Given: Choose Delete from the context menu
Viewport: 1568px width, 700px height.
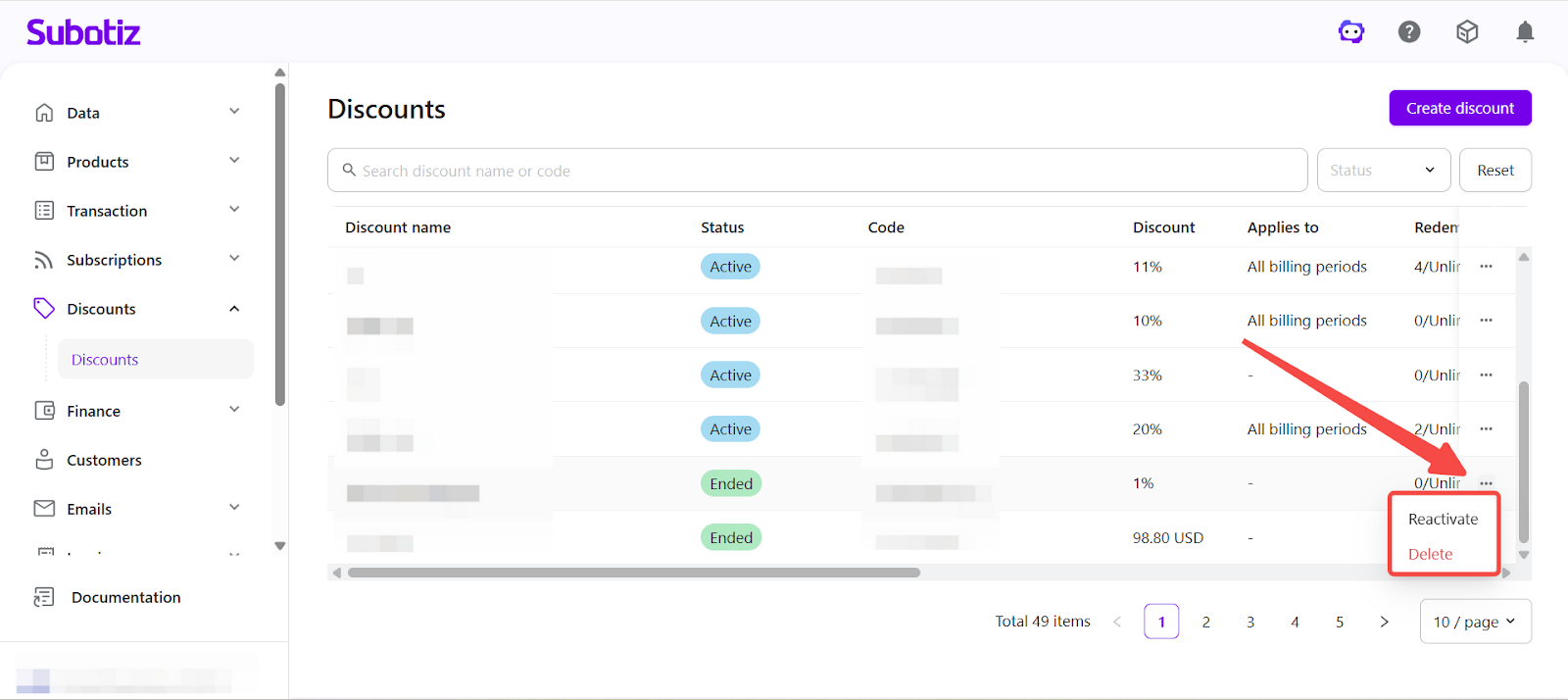Looking at the screenshot, I should point(1431,555).
